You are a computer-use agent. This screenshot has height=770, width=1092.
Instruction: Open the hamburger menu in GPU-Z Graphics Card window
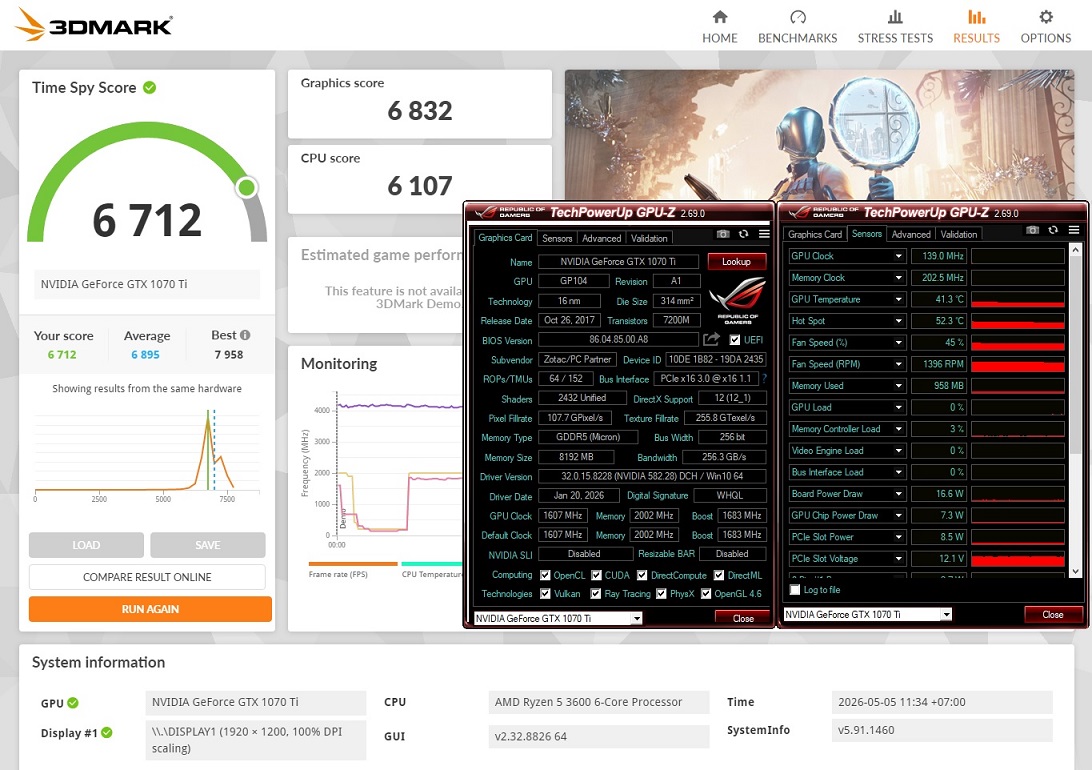[x=764, y=234]
